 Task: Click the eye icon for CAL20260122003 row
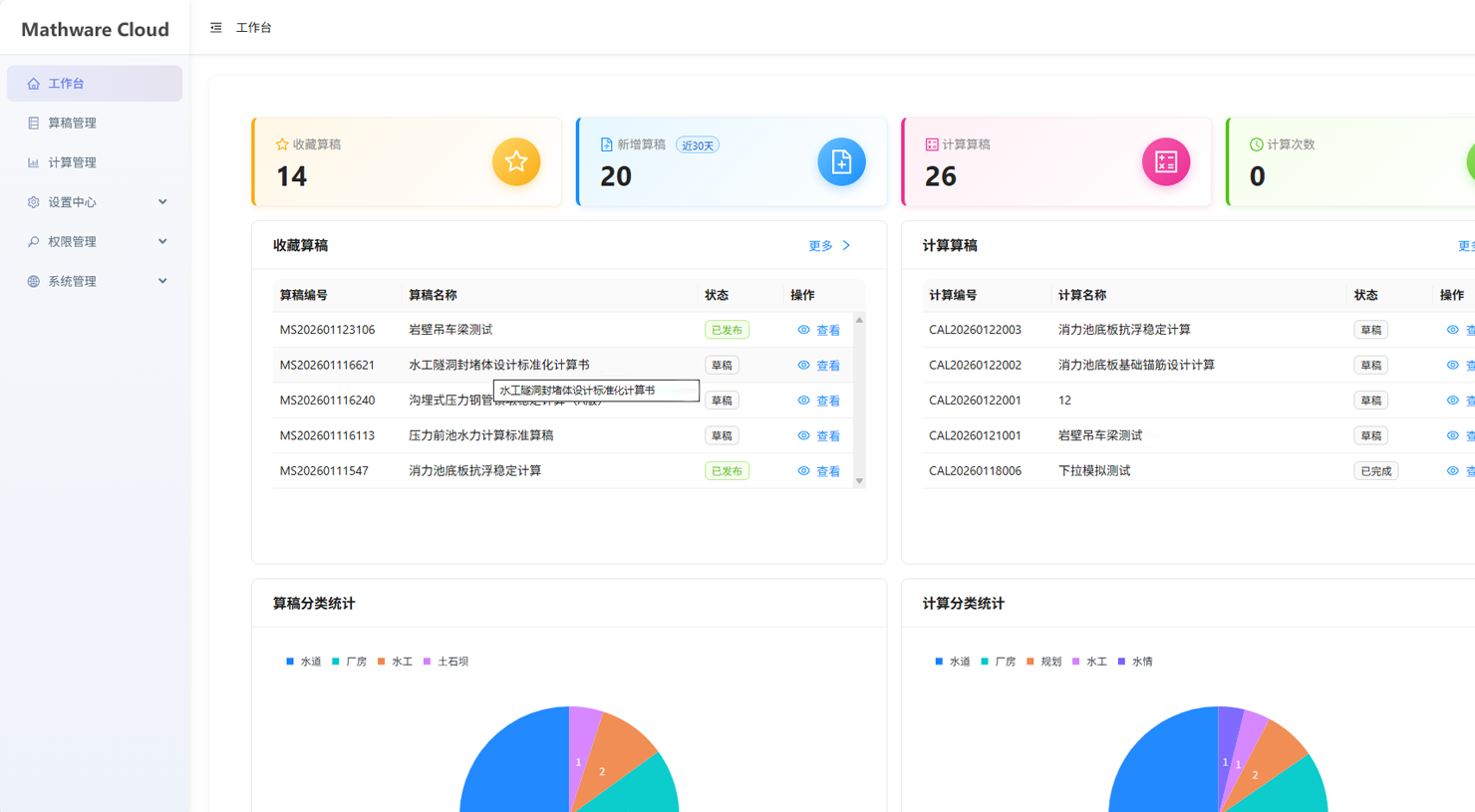1452,330
